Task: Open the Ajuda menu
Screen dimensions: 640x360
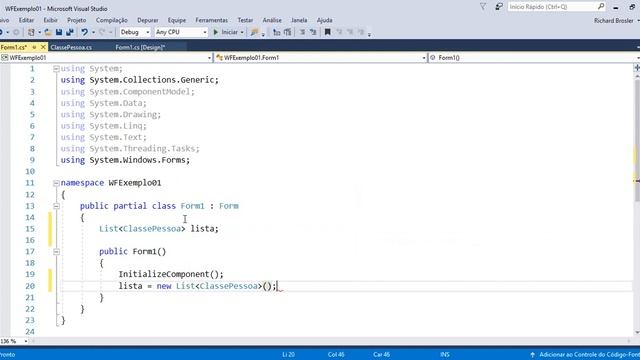Action: coord(324,20)
